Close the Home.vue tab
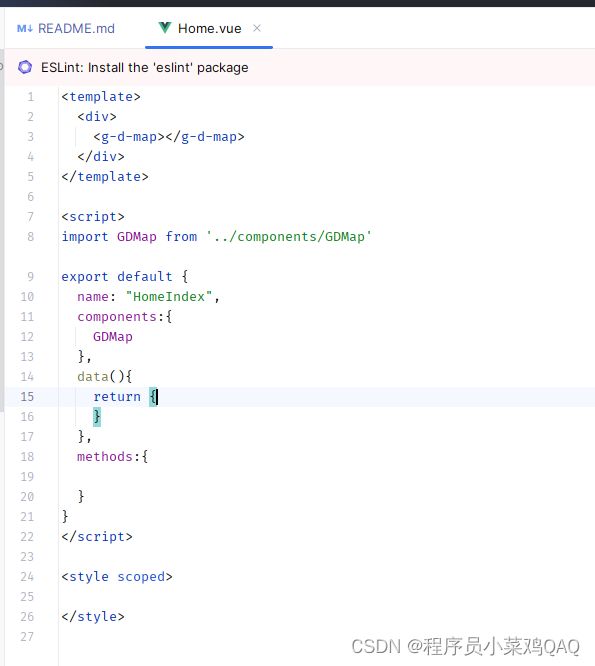Viewport: 595px width, 666px height. 257,28
